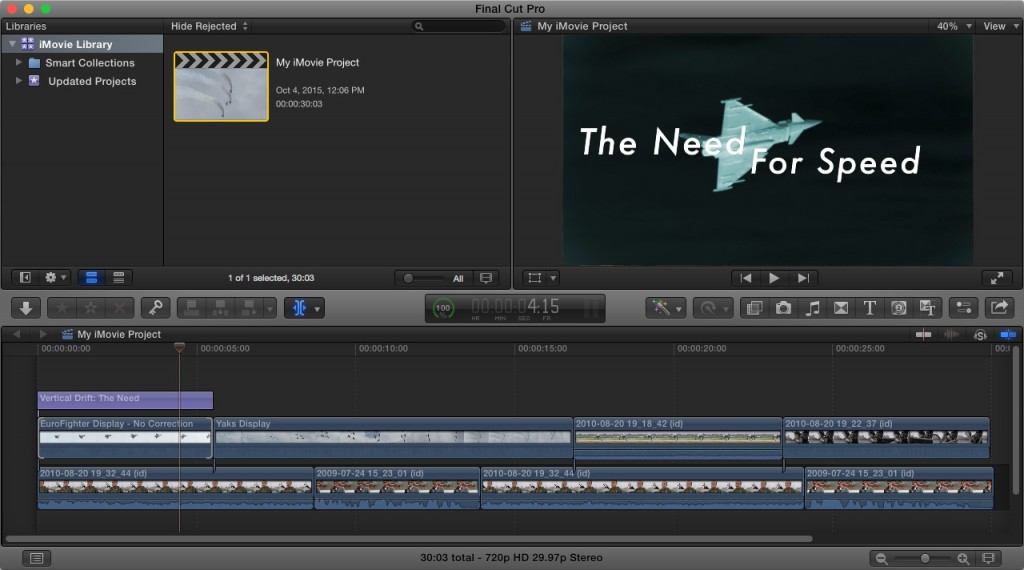This screenshot has height=570, width=1024.
Task: Go back in timeline history arrow
Action: pos(17,334)
